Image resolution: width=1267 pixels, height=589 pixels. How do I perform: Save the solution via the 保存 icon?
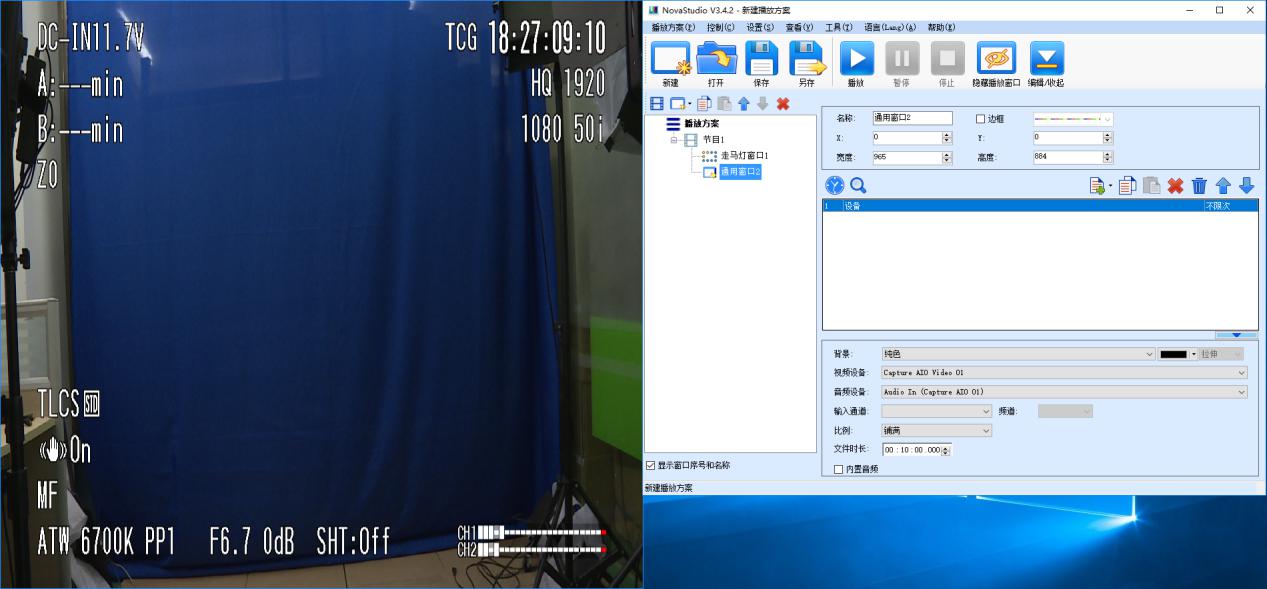point(761,60)
